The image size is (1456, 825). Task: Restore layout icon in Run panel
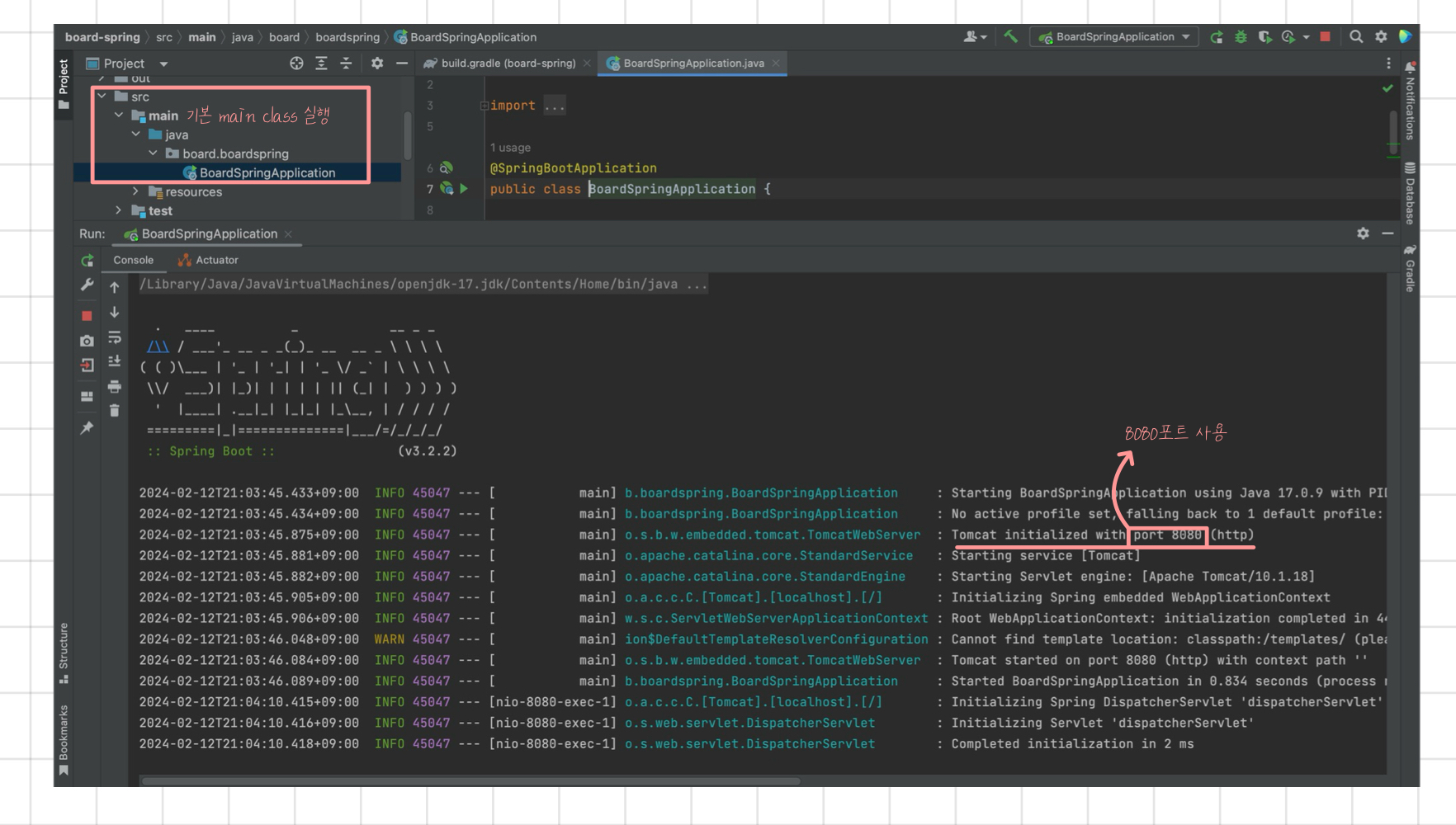87,397
